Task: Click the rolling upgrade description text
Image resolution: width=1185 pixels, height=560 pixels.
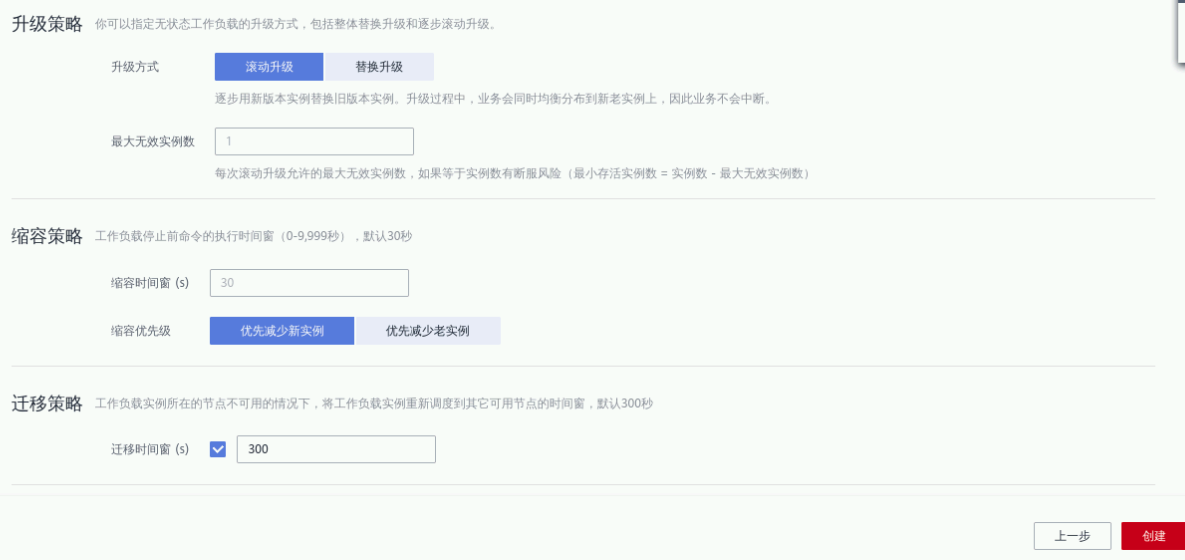Action: [492, 99]
